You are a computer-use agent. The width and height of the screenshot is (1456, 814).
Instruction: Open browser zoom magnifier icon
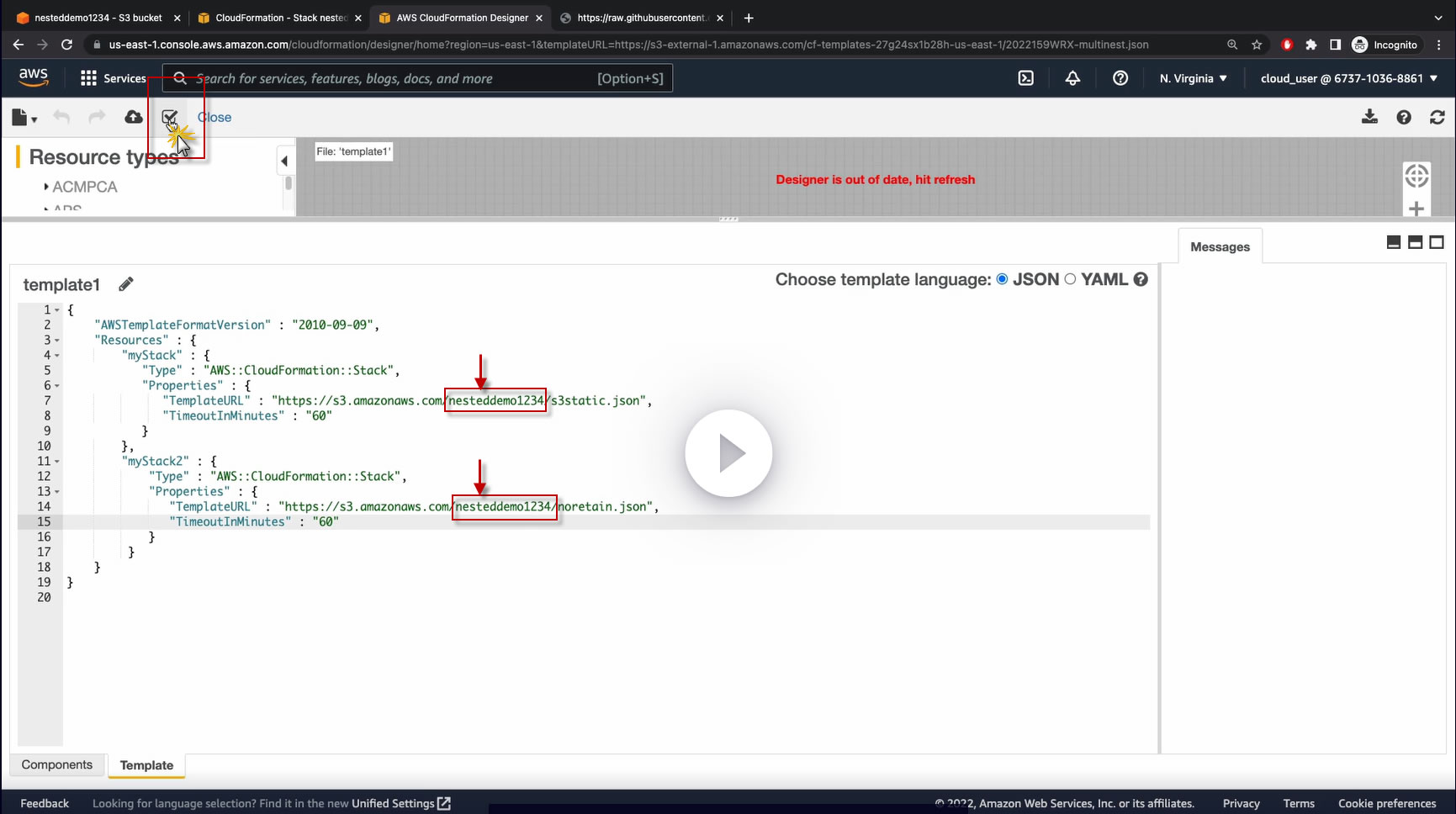tap(1232, 45)
